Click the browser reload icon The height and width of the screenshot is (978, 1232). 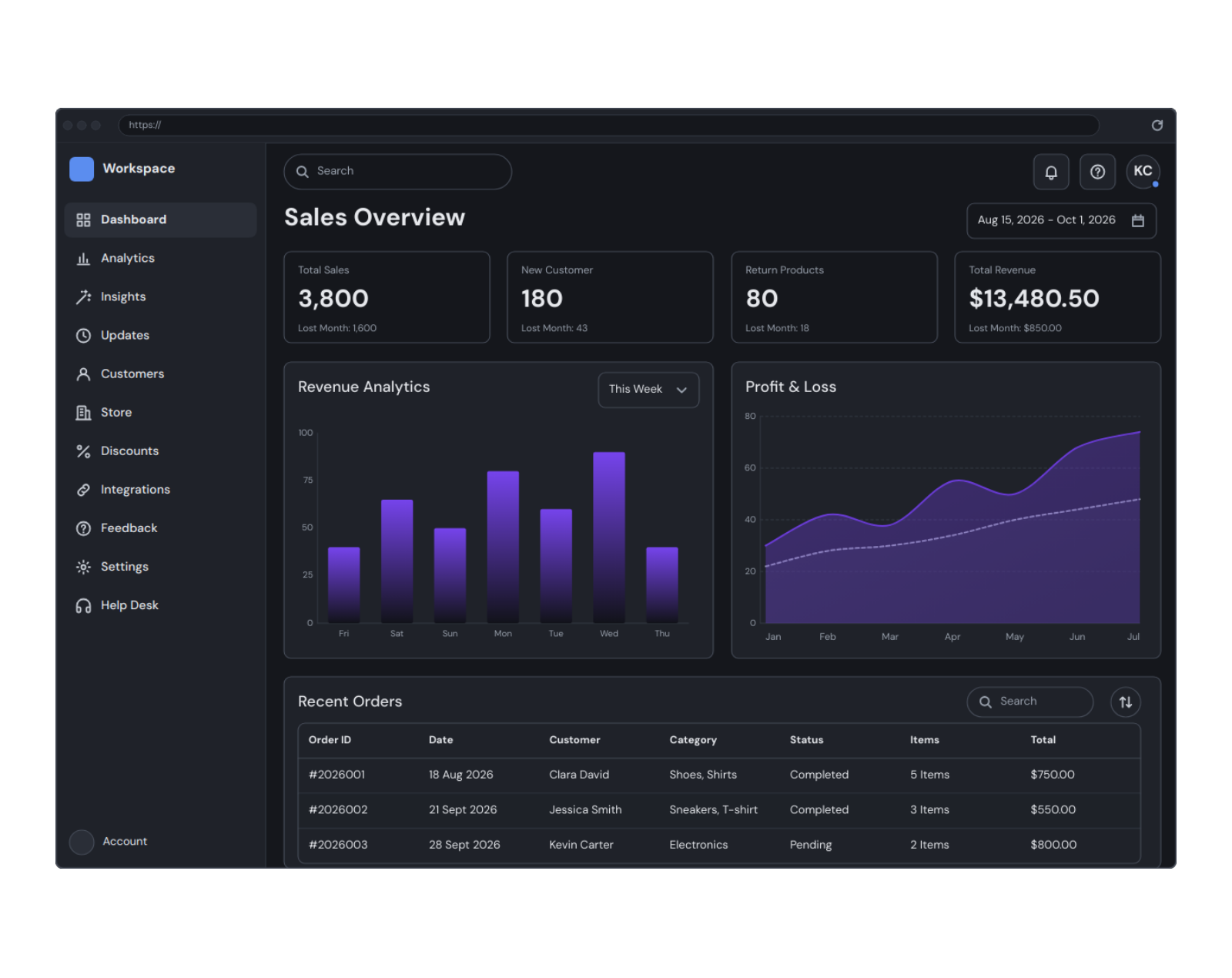click(x=1157, y=125)
